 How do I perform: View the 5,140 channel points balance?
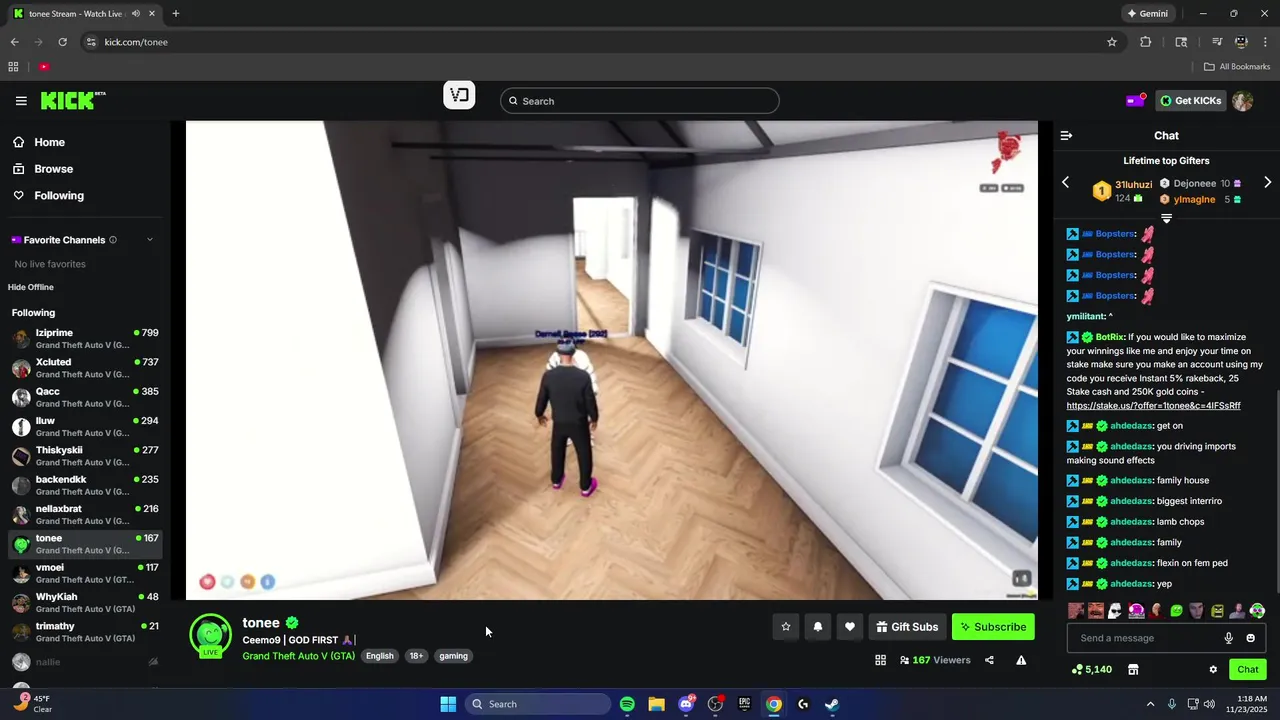pos(1091,669)
